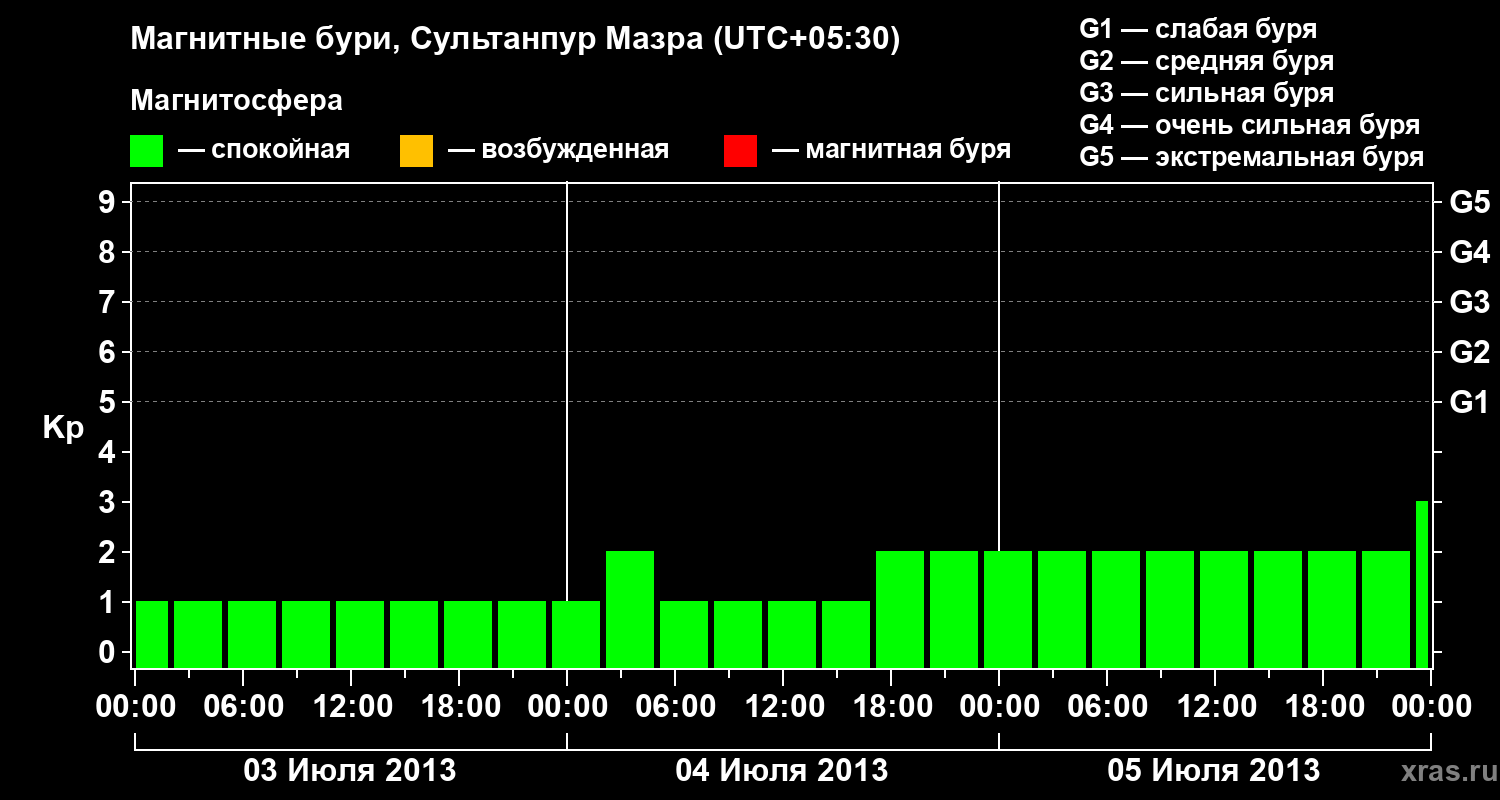1500x800 pixels.
Task: Click the '12:00' tick label for 03 Июля
Action: click(x=351, y=707)
